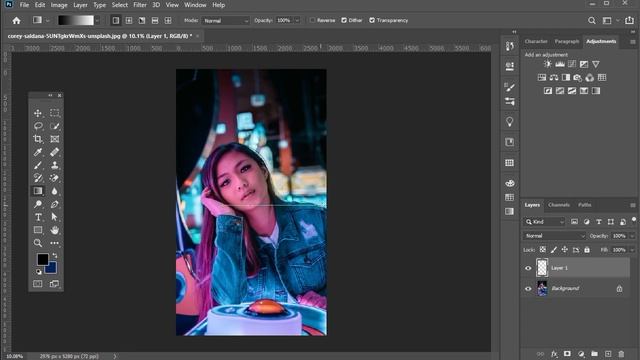Screen dimensions: 640x360
Task: Change the screen mode icon
Action: click(x=54, y=284)
